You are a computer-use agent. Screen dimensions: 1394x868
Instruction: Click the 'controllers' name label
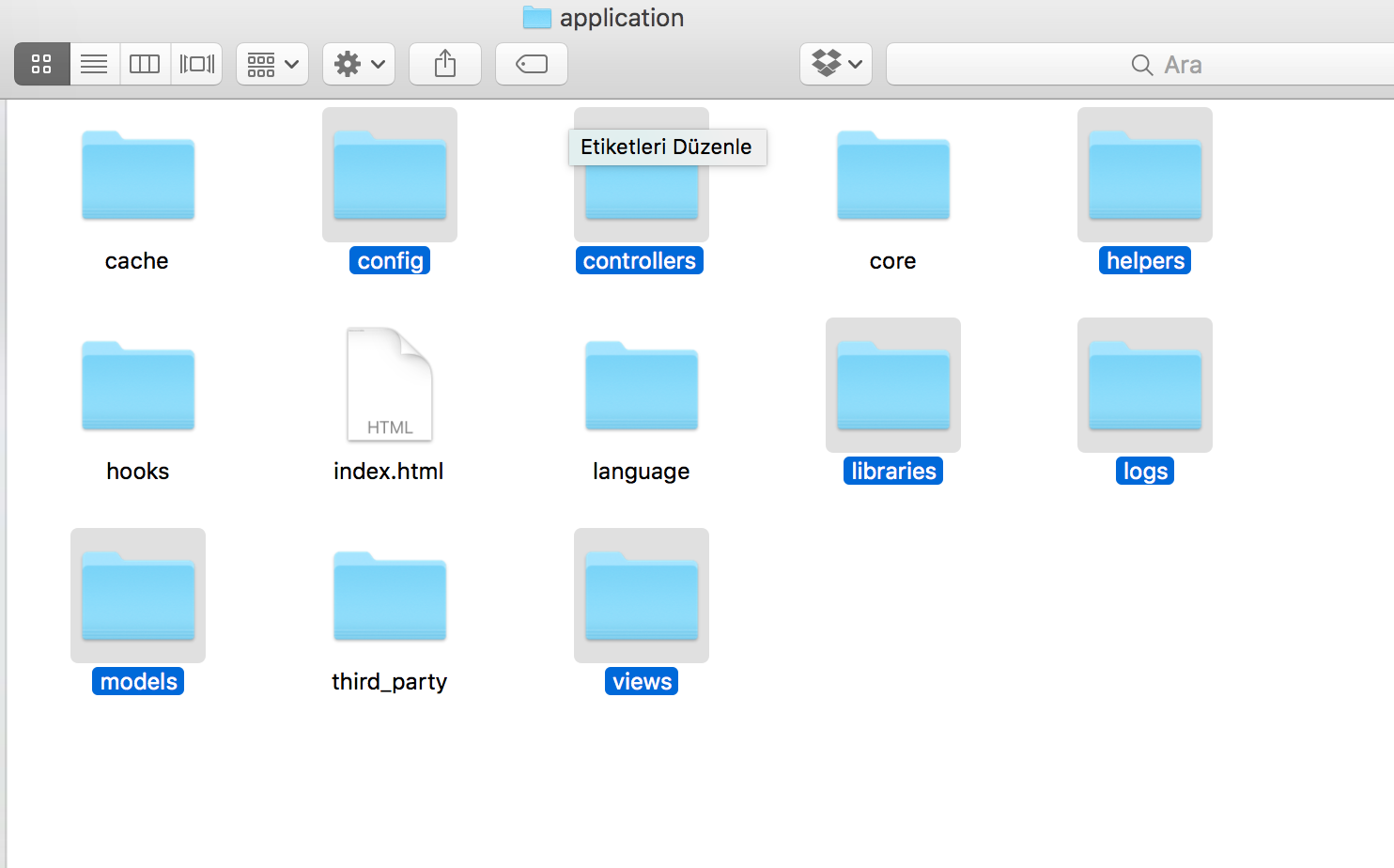[x=640, y=261]
